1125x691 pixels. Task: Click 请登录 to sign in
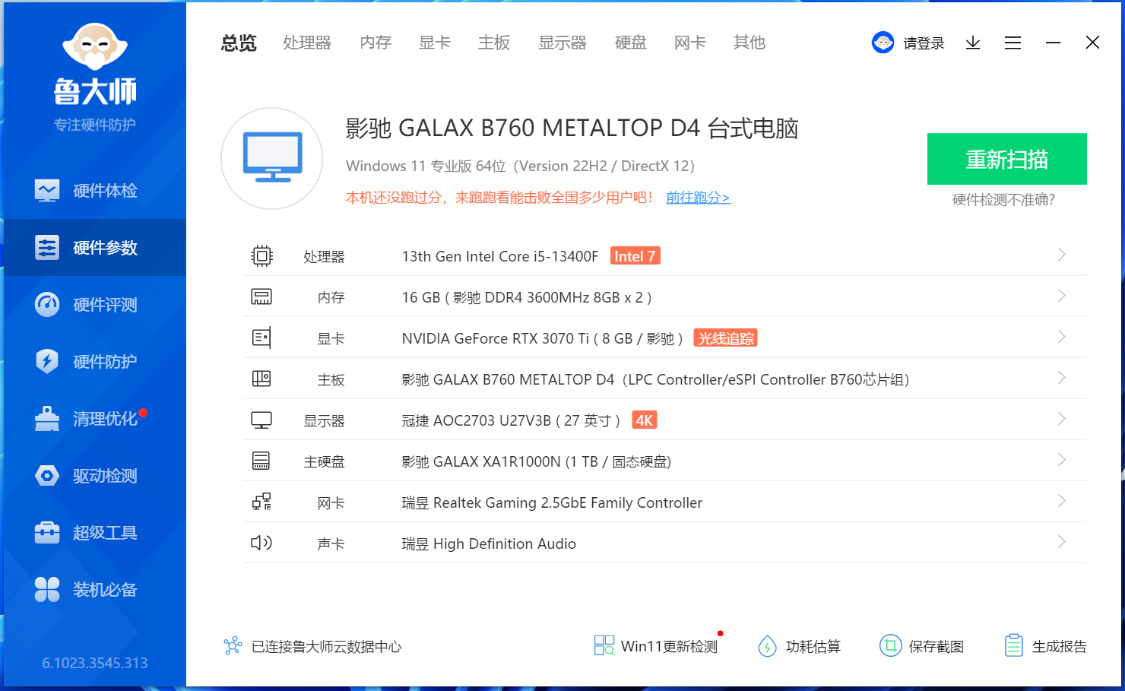[923, 43]
